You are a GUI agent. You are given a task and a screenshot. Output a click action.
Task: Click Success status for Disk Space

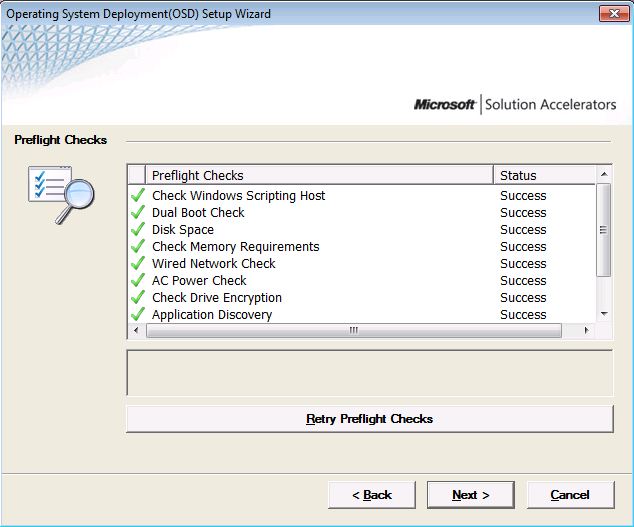[523, 229]
